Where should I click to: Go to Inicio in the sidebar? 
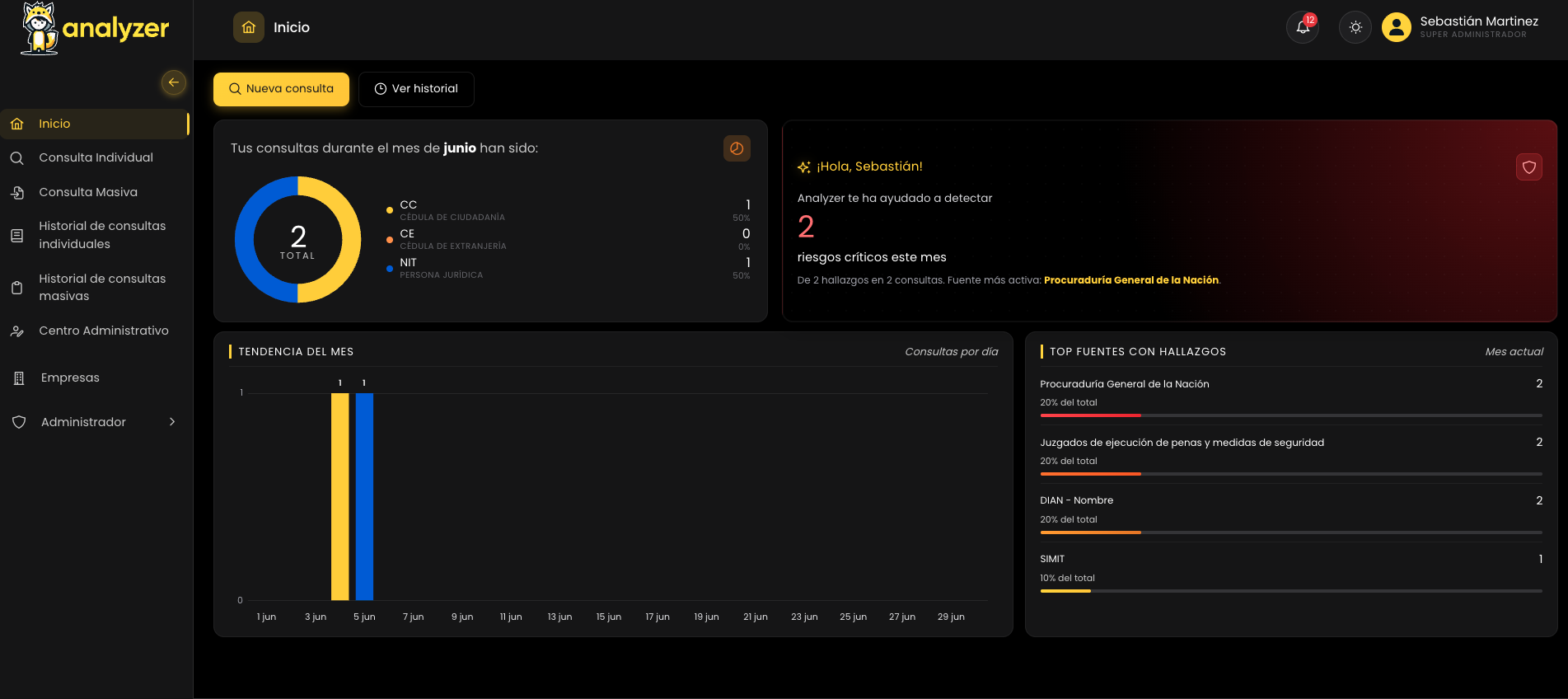point(95,124)
